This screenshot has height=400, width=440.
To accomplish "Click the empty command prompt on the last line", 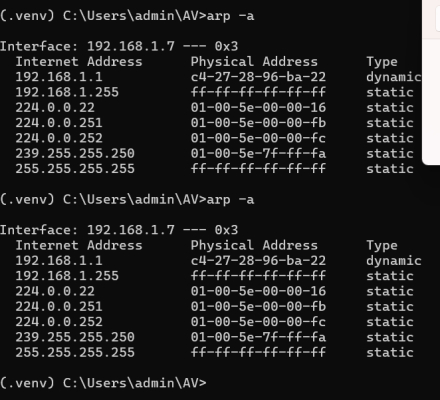I will [103, 383].
